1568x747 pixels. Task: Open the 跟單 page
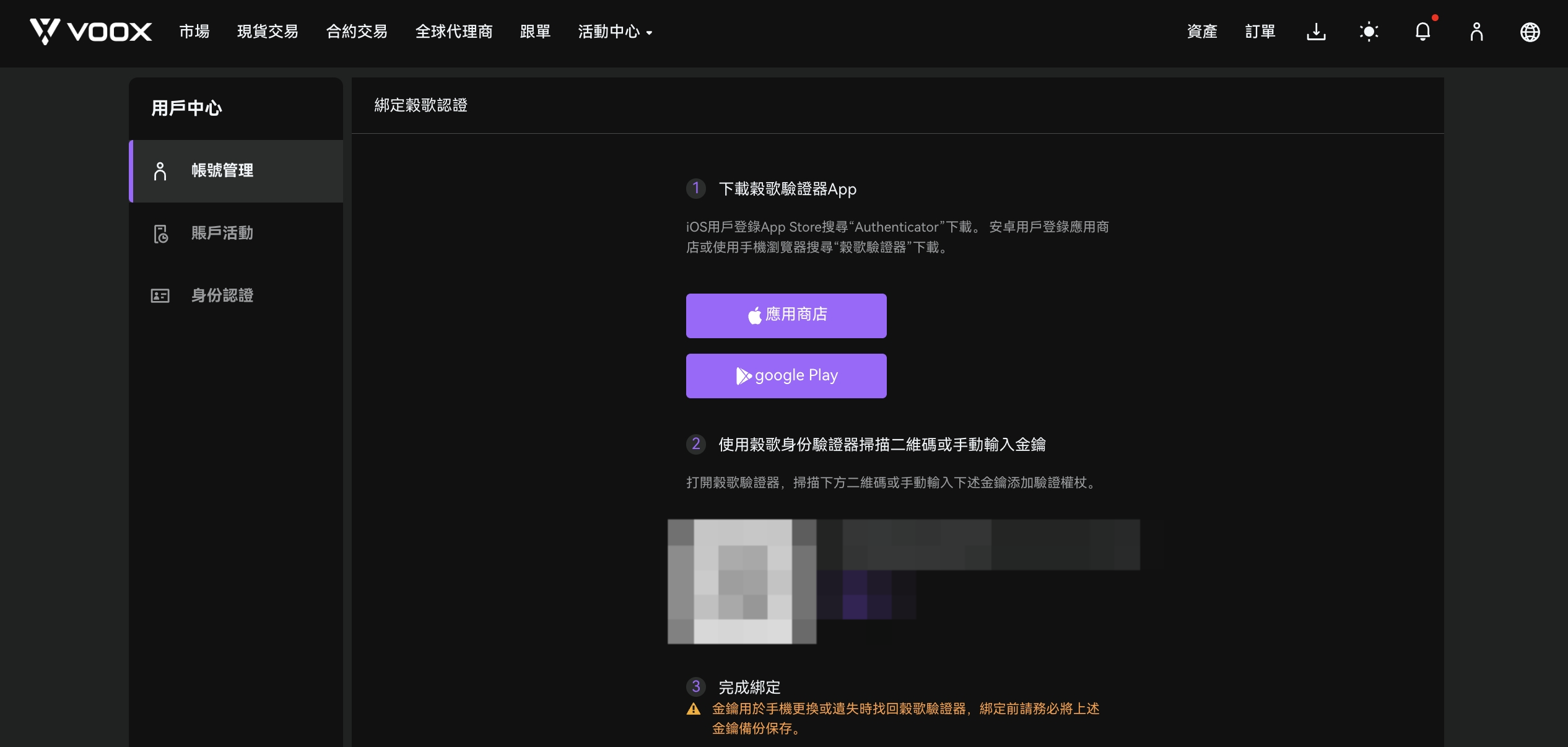click(x=536, y=32)
